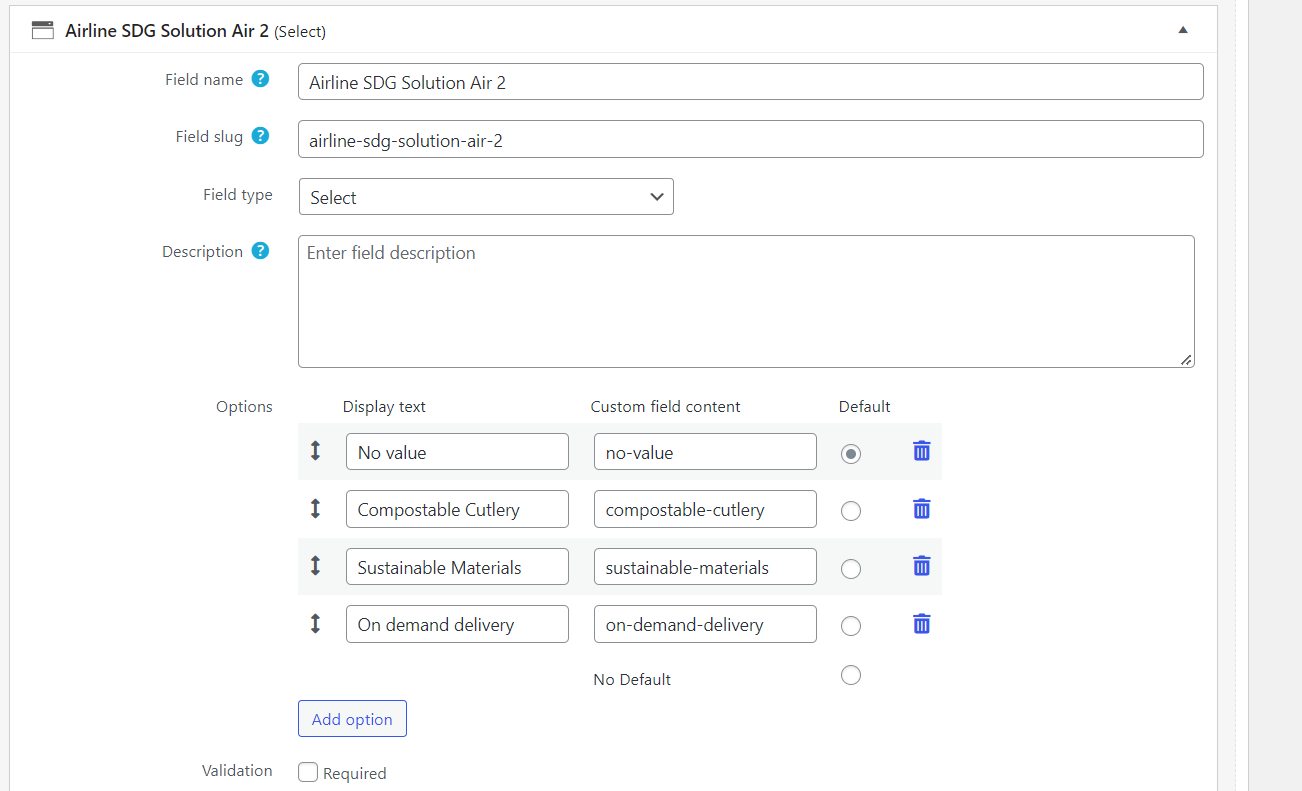Set On demand delivery as default

(x=851, y=626)
